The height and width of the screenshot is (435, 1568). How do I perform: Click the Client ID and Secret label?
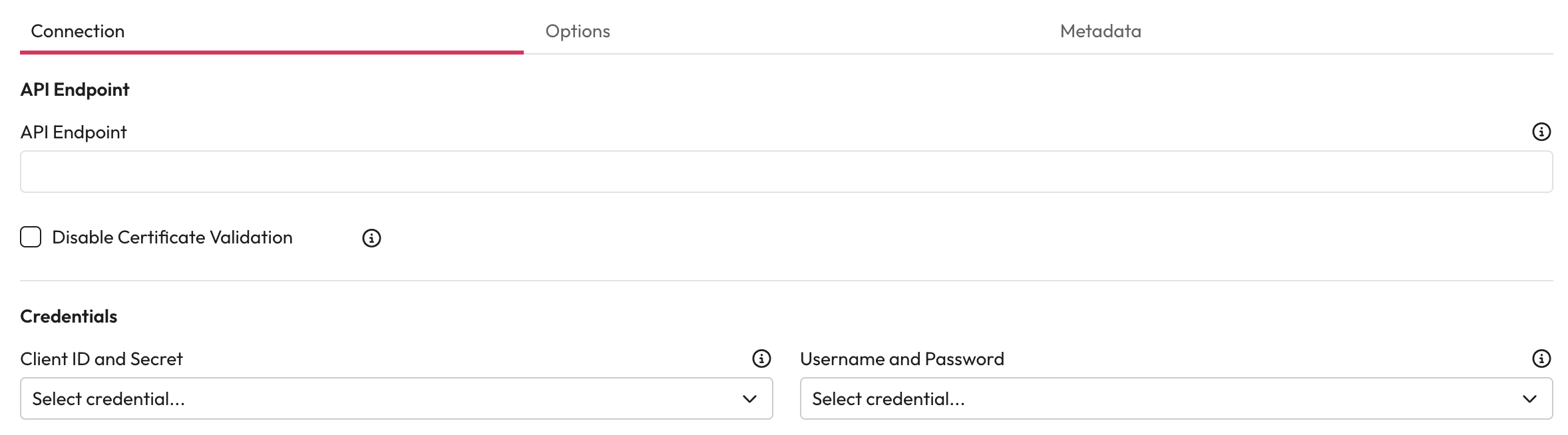[x=101, y=359]
